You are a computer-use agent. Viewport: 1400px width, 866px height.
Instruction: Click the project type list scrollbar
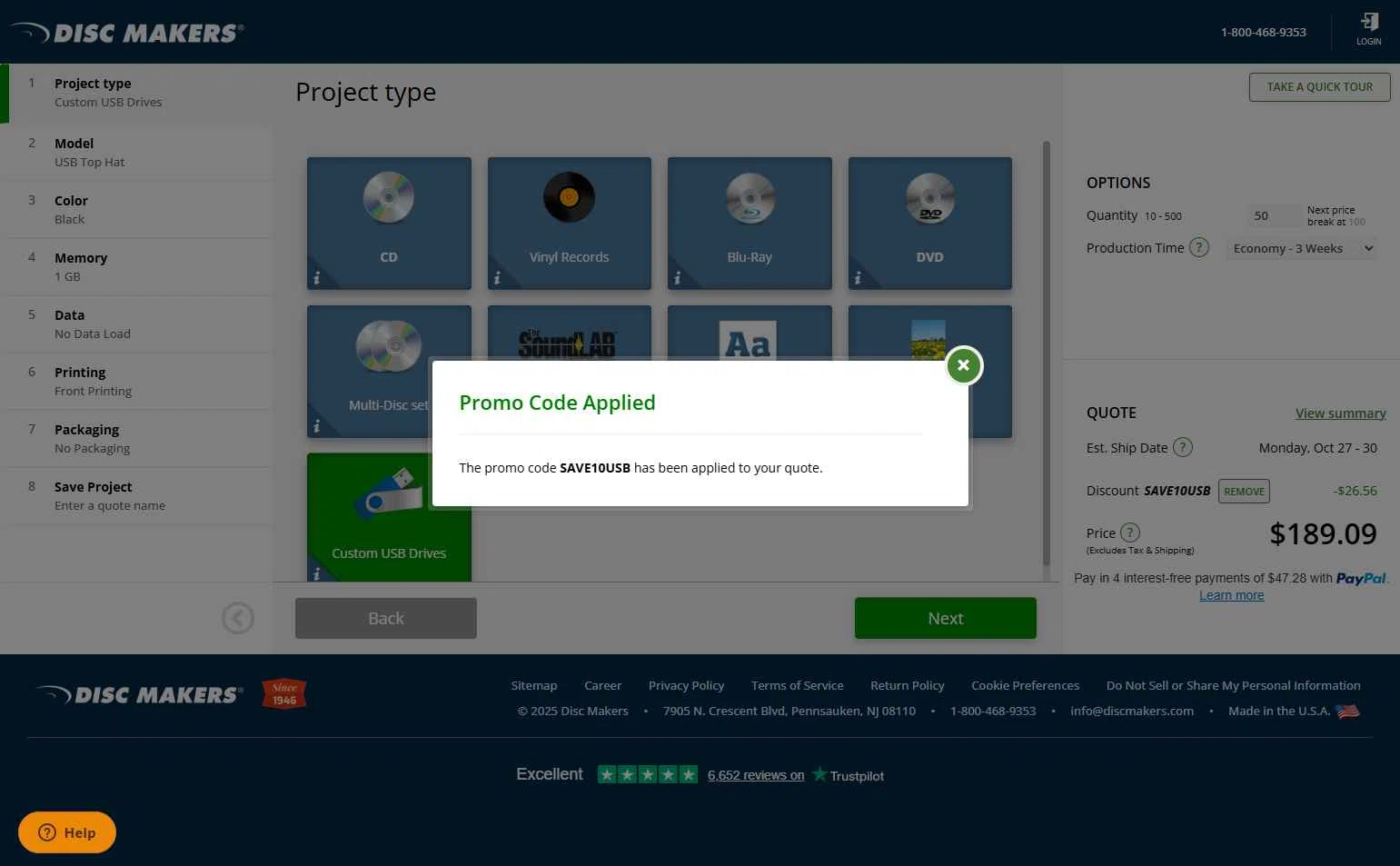pos(1047,354)
